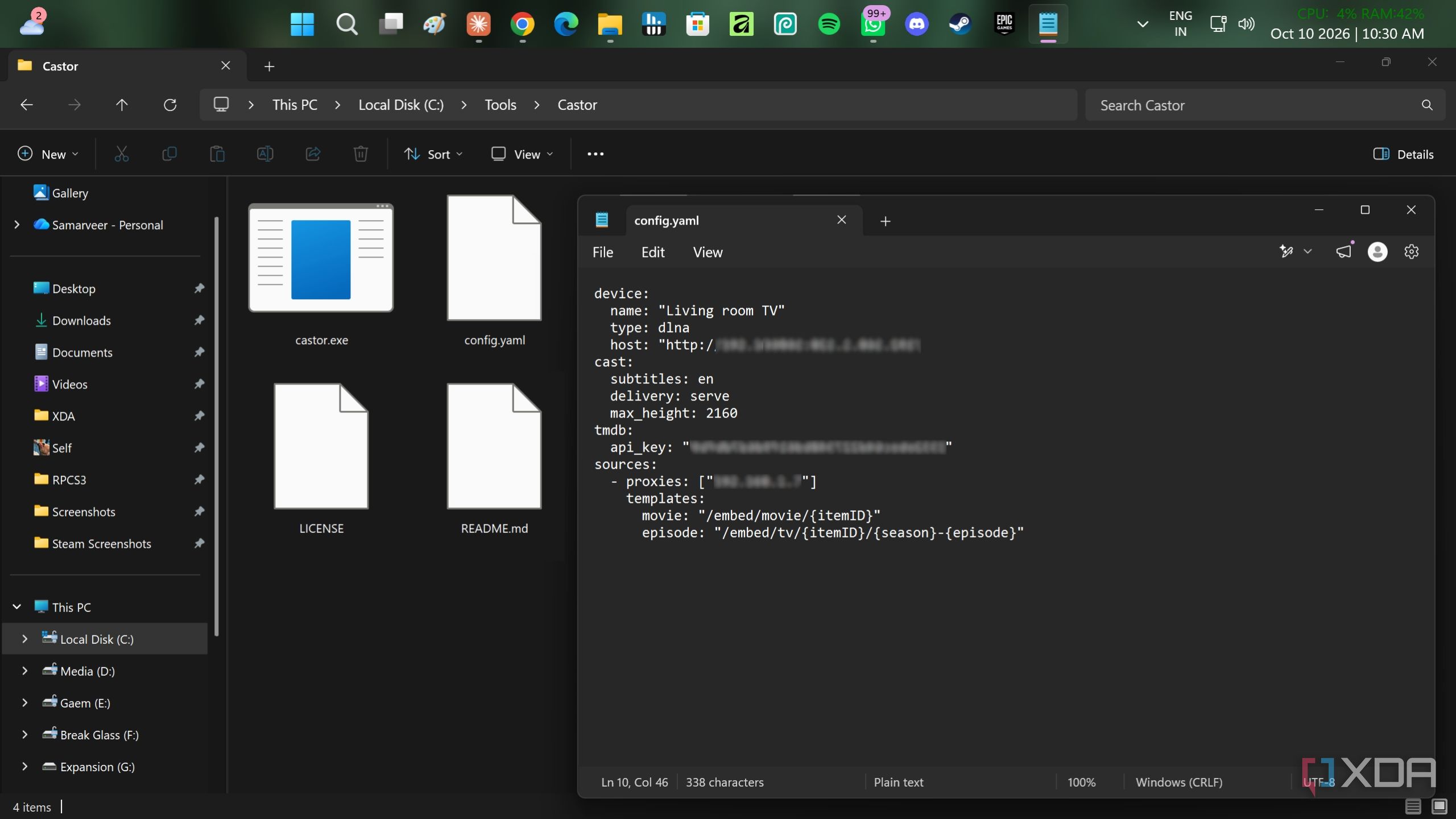Switch to details list view icon
This screenshot has height=819, width=1456.
pos(1413,806)
